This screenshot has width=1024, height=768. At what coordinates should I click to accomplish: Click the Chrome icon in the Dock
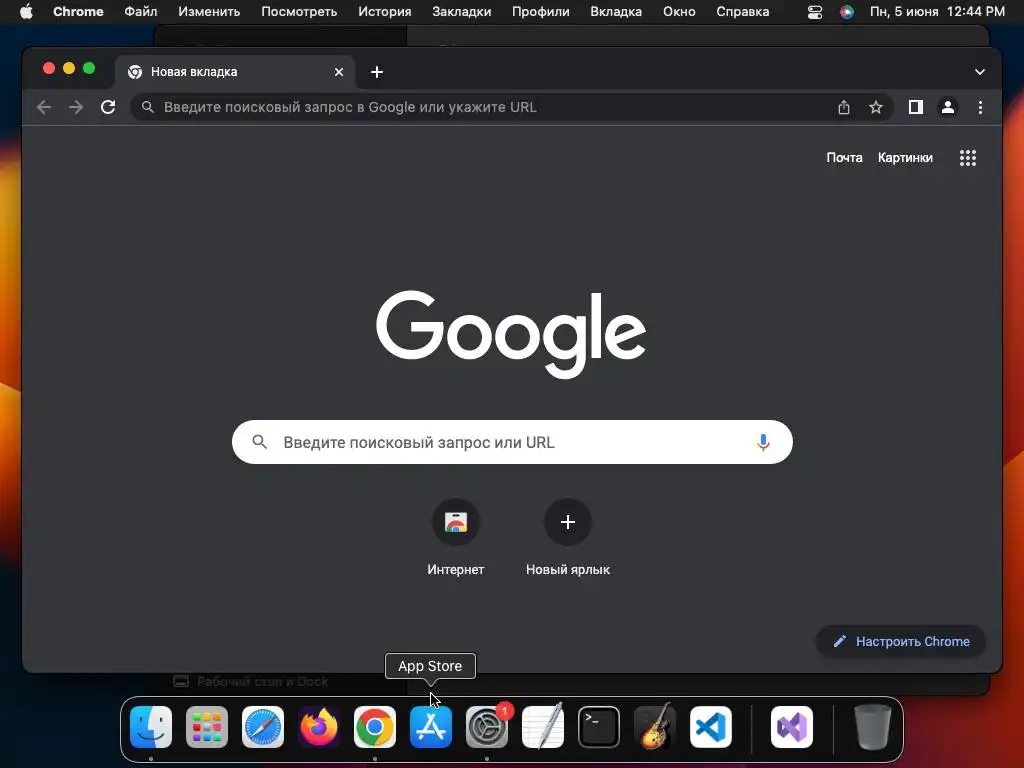tap(375, 727)
